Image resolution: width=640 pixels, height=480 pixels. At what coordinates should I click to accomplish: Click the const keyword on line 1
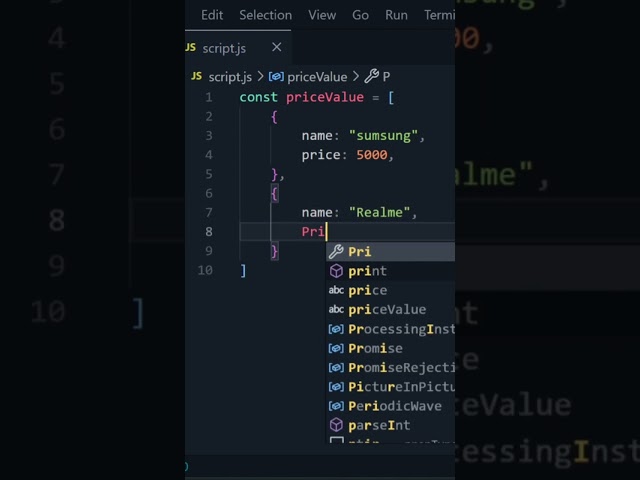tap(258, 98)
